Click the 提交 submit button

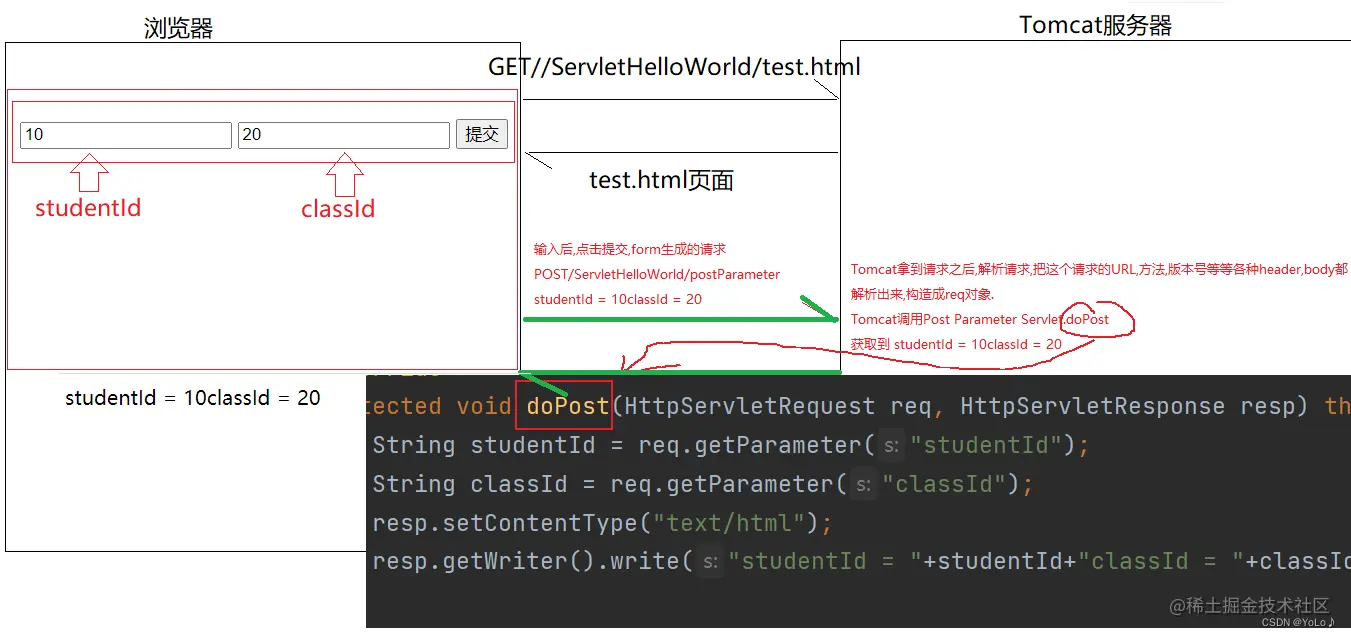(482, 134)
